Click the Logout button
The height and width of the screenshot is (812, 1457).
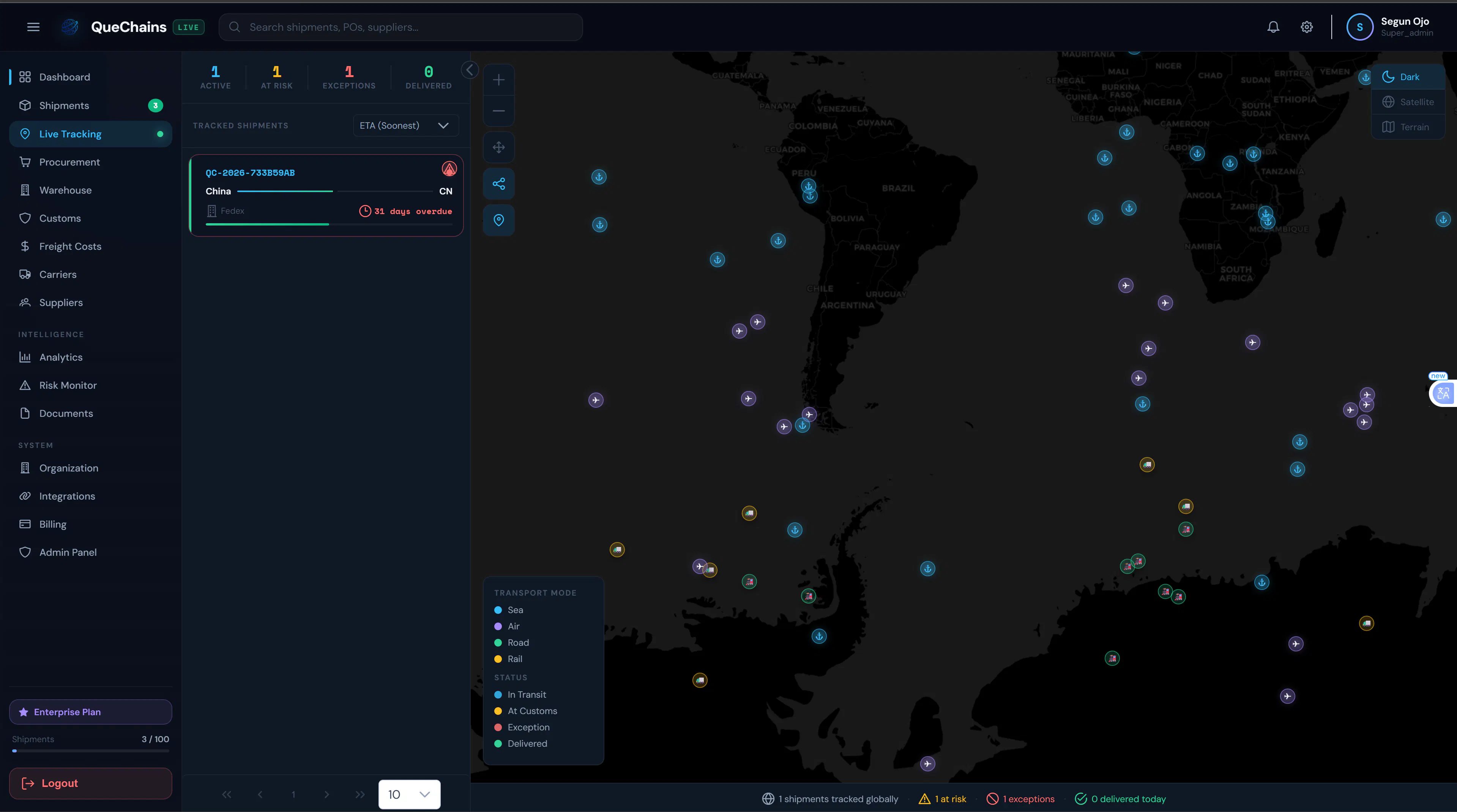click(90, 783)
